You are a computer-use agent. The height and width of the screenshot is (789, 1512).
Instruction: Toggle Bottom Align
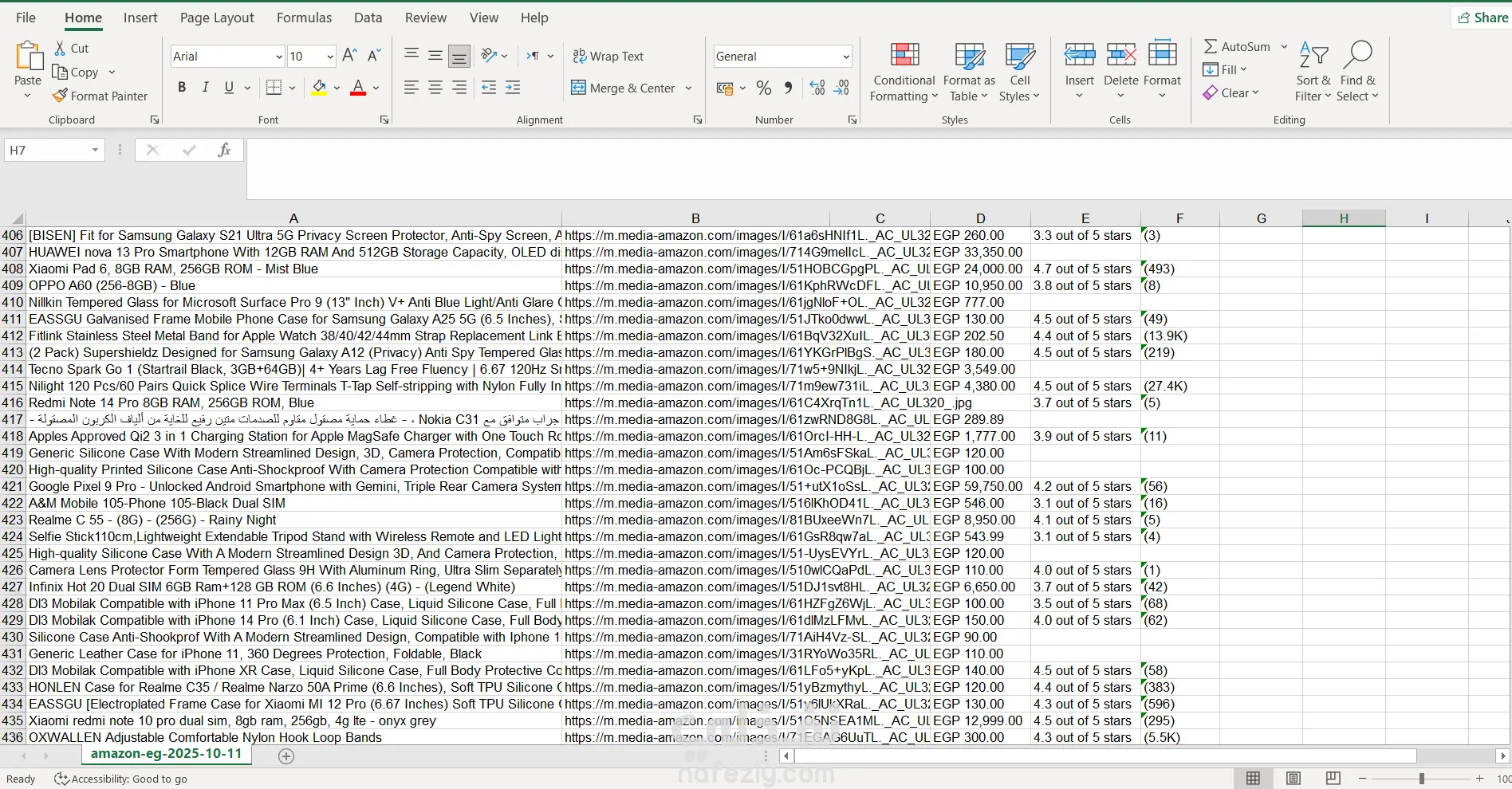[459, 56]
